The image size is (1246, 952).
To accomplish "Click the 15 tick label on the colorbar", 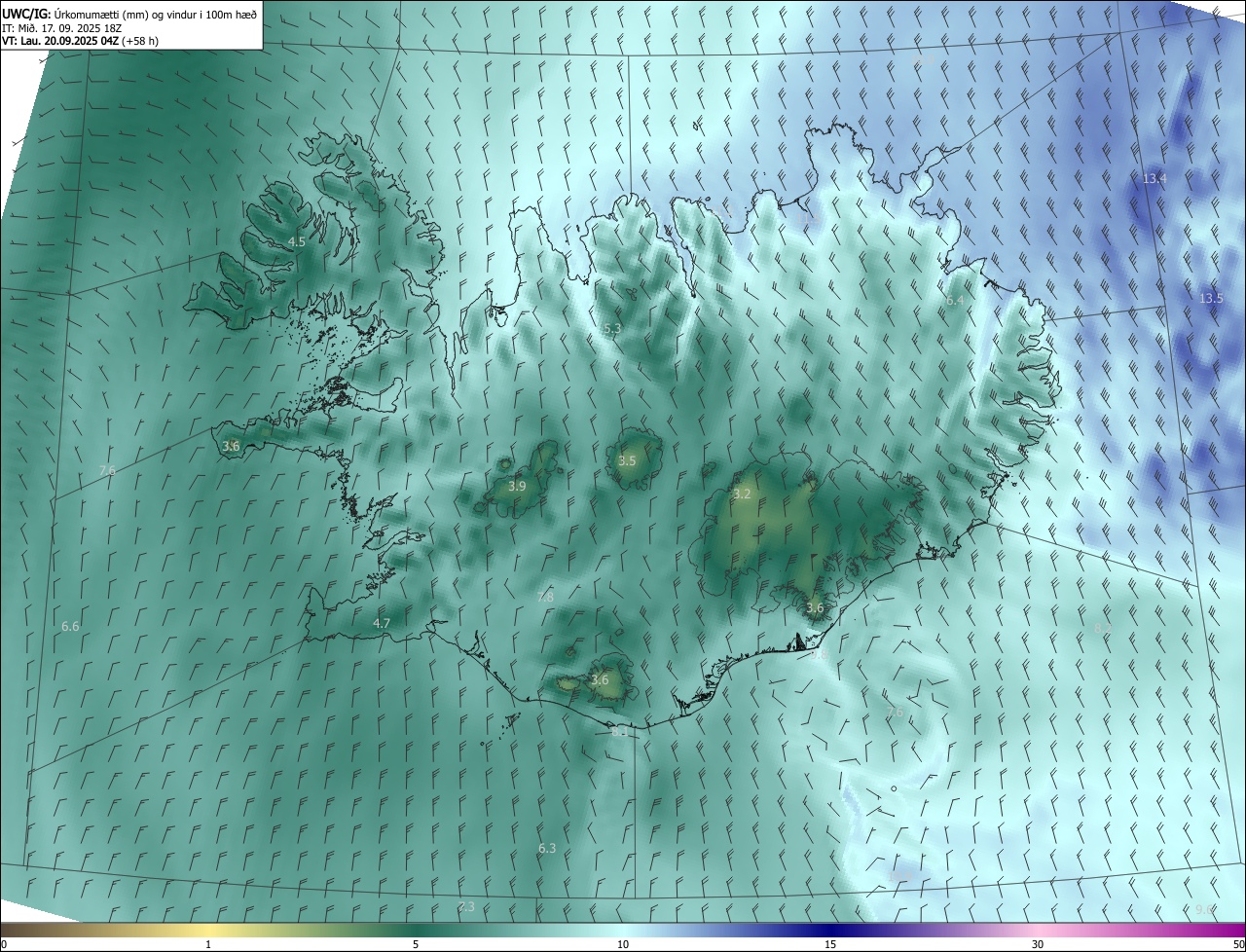I will [830, 944].
